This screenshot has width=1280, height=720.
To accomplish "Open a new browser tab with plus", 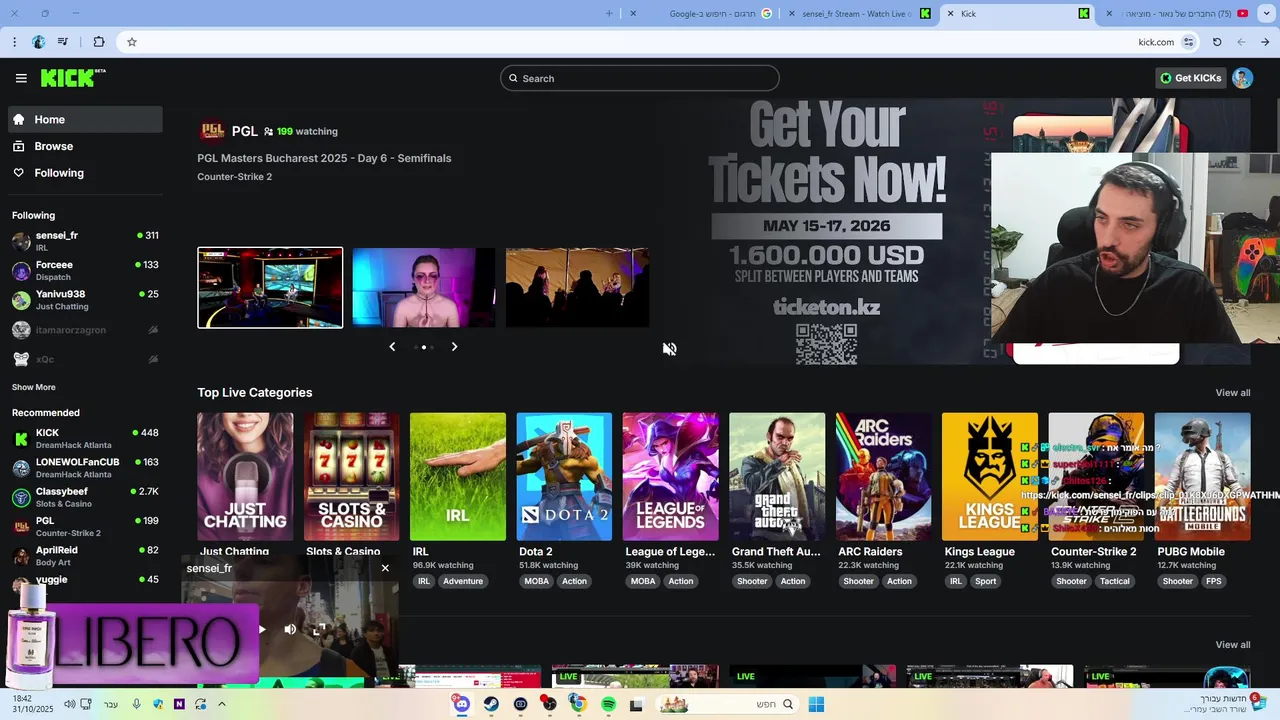I will (x=609, y=13).
